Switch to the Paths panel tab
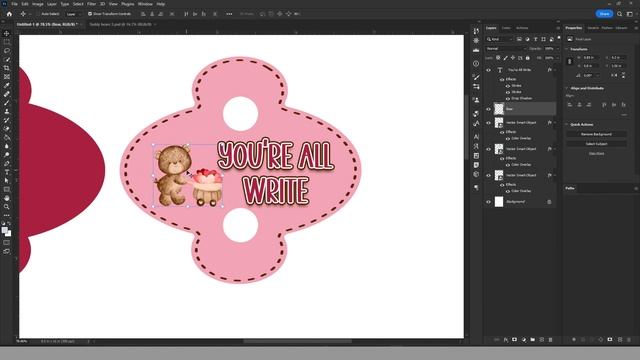The image size is (640, 360). (570, 188)
